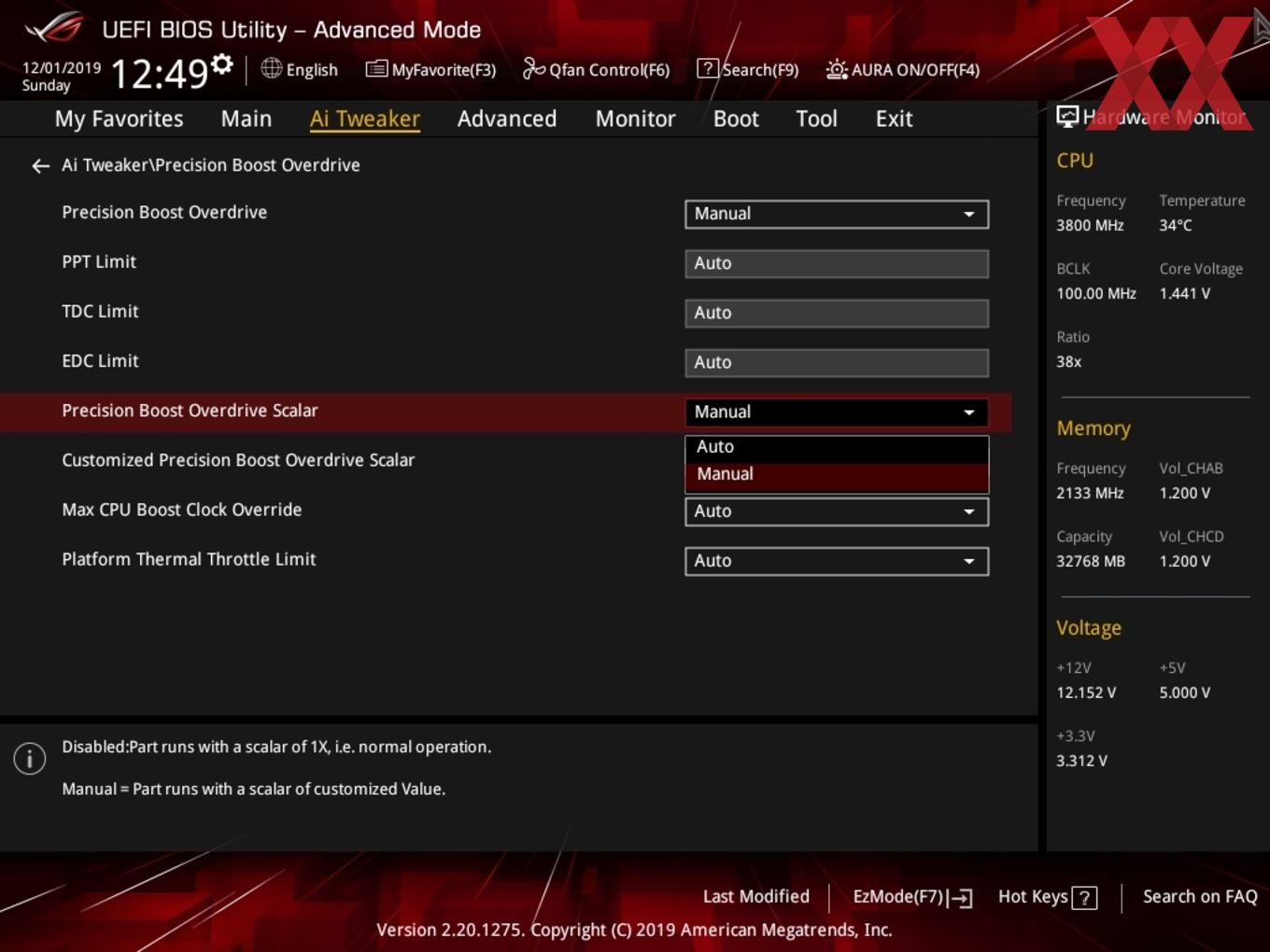
Task: Click the English language globe icon
Action: 271,68
